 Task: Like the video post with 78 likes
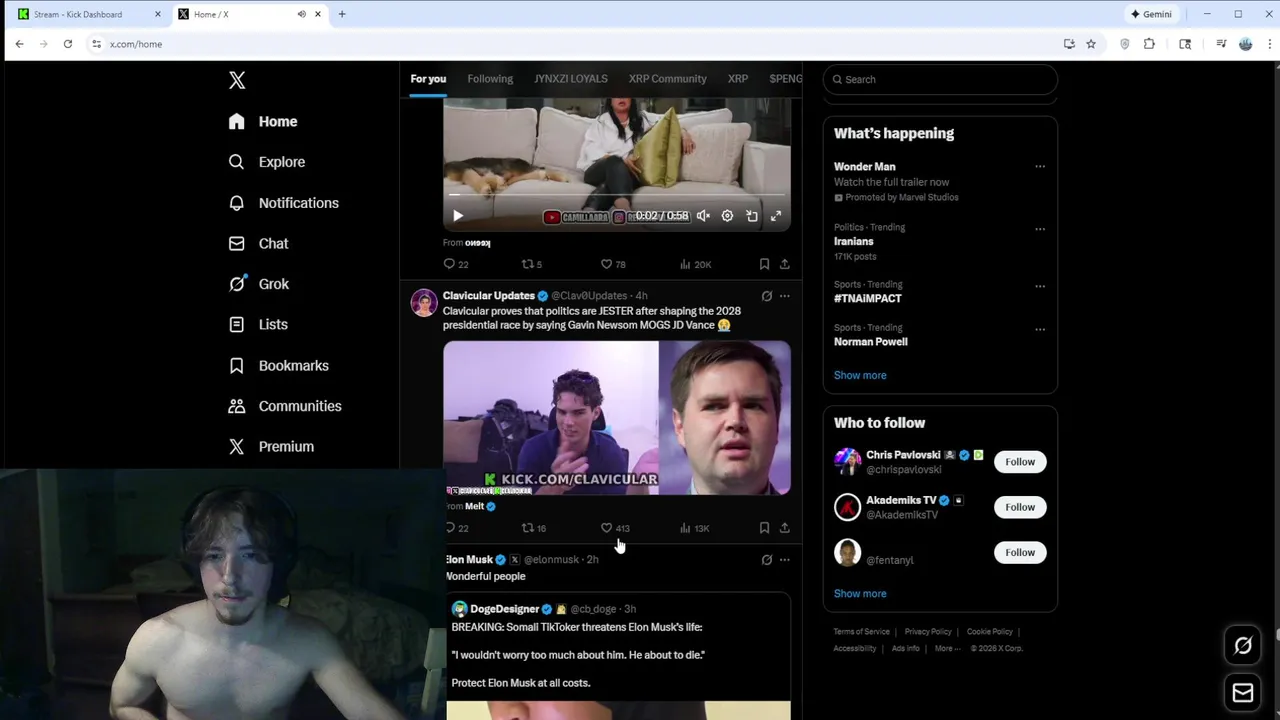tap(613, 264)
